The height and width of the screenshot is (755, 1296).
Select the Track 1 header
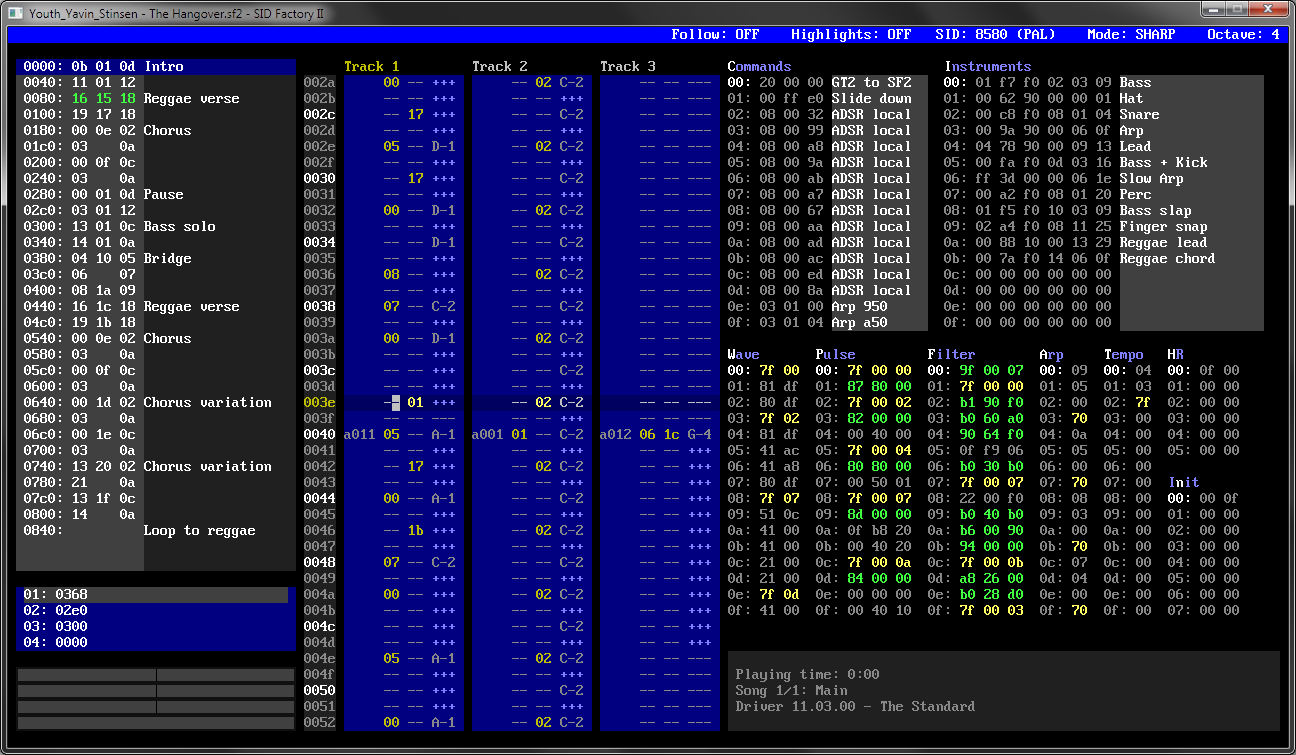tap(371, 66)
